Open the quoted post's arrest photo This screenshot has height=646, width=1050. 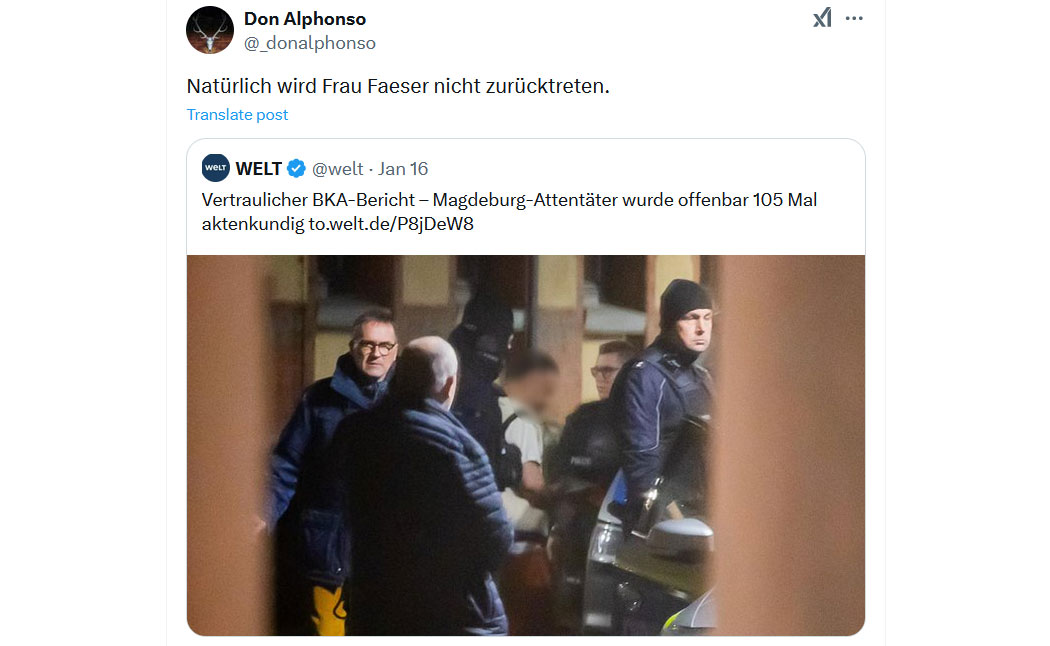coord(526,445)
